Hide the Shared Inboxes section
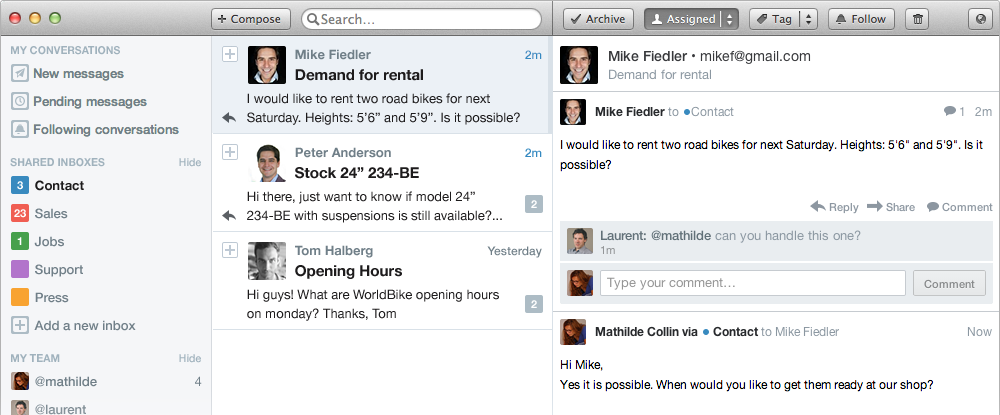Image resolution: width=1000 pixels, height=415 pixels. [x=189, y=162]
